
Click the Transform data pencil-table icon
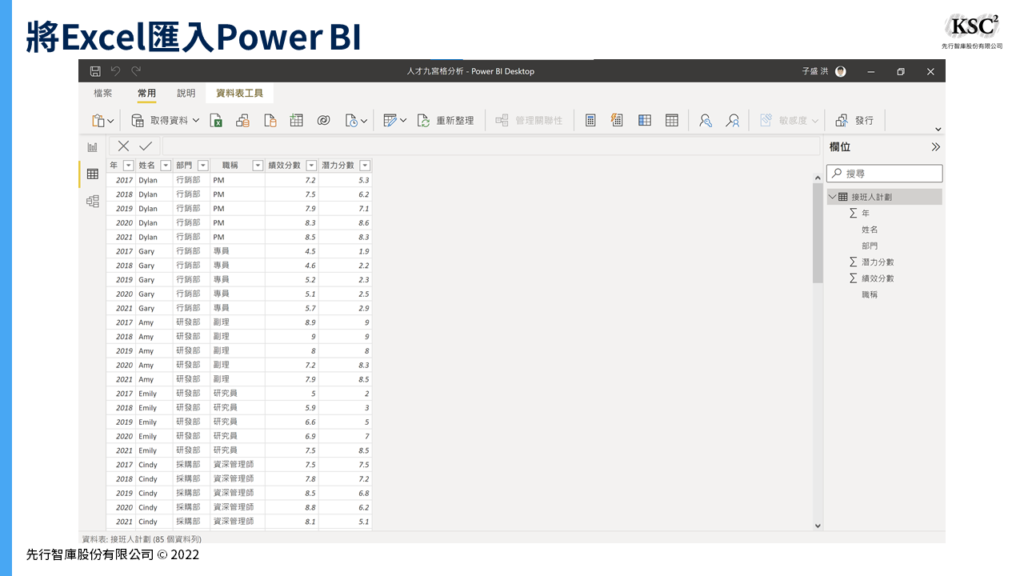point(390,120)
